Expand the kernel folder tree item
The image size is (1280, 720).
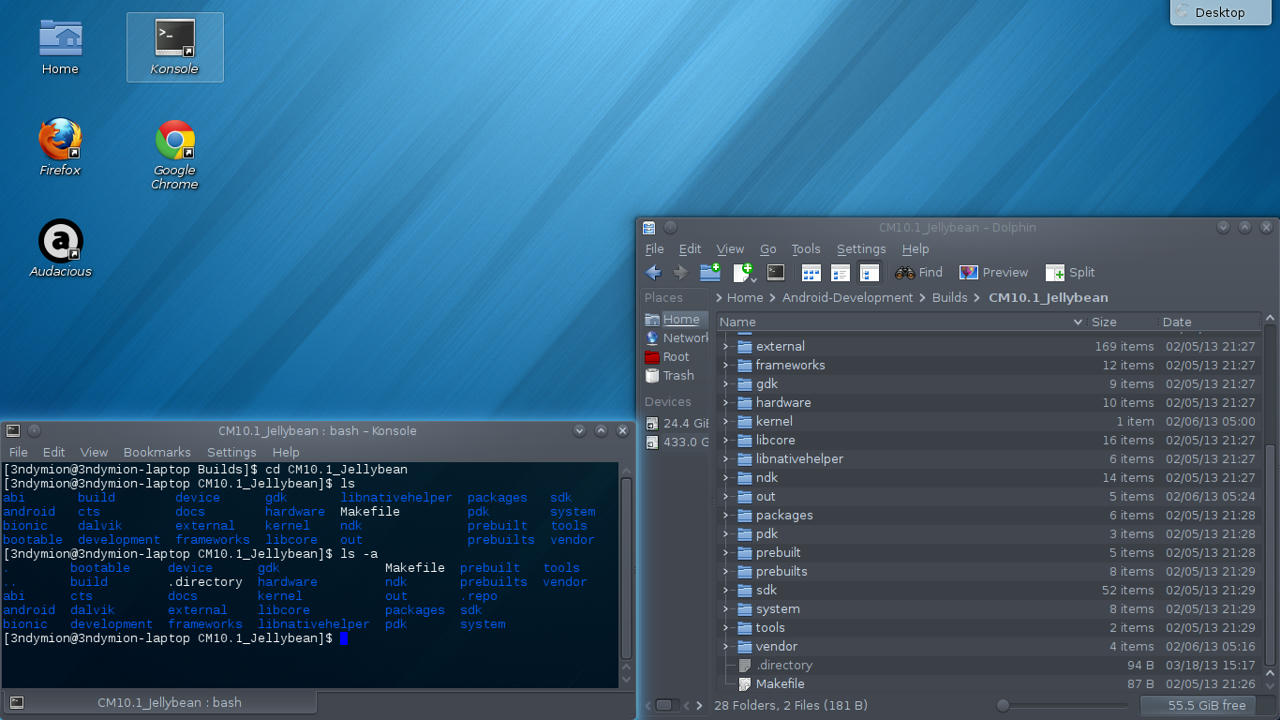pos(725,421)
